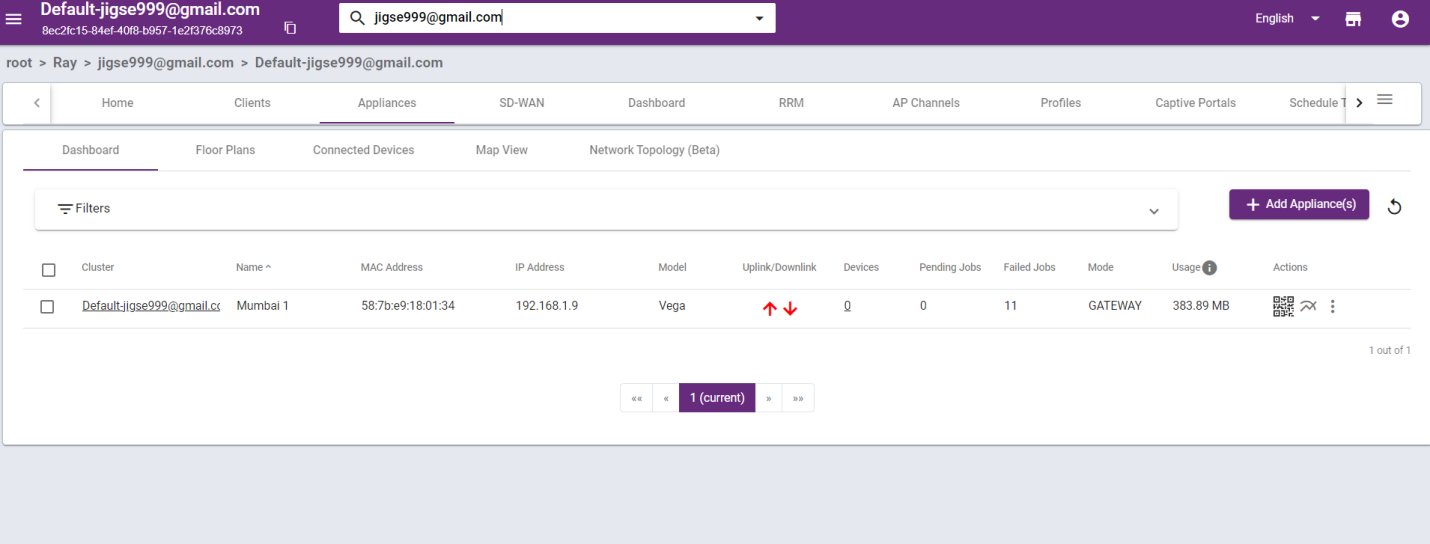Open usage graph for Mumbai 1 appliance
This screenshot has height=544, width=1430.
(x=1309, y=306)
